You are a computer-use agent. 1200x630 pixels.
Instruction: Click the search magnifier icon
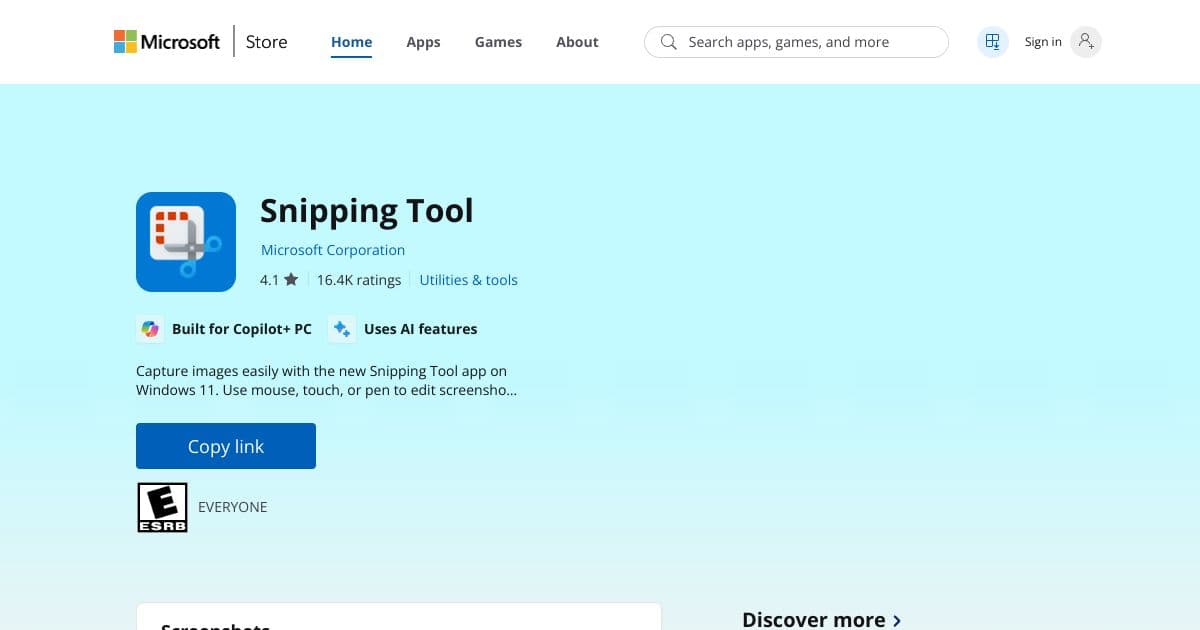tap(668, 42)
